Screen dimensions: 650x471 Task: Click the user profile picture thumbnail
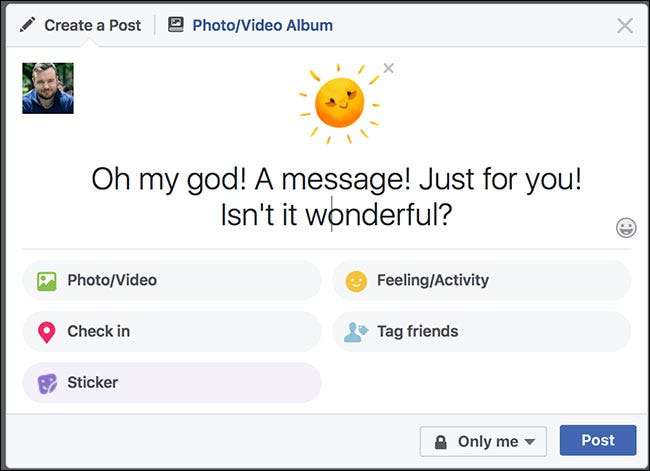pos(48,88)
